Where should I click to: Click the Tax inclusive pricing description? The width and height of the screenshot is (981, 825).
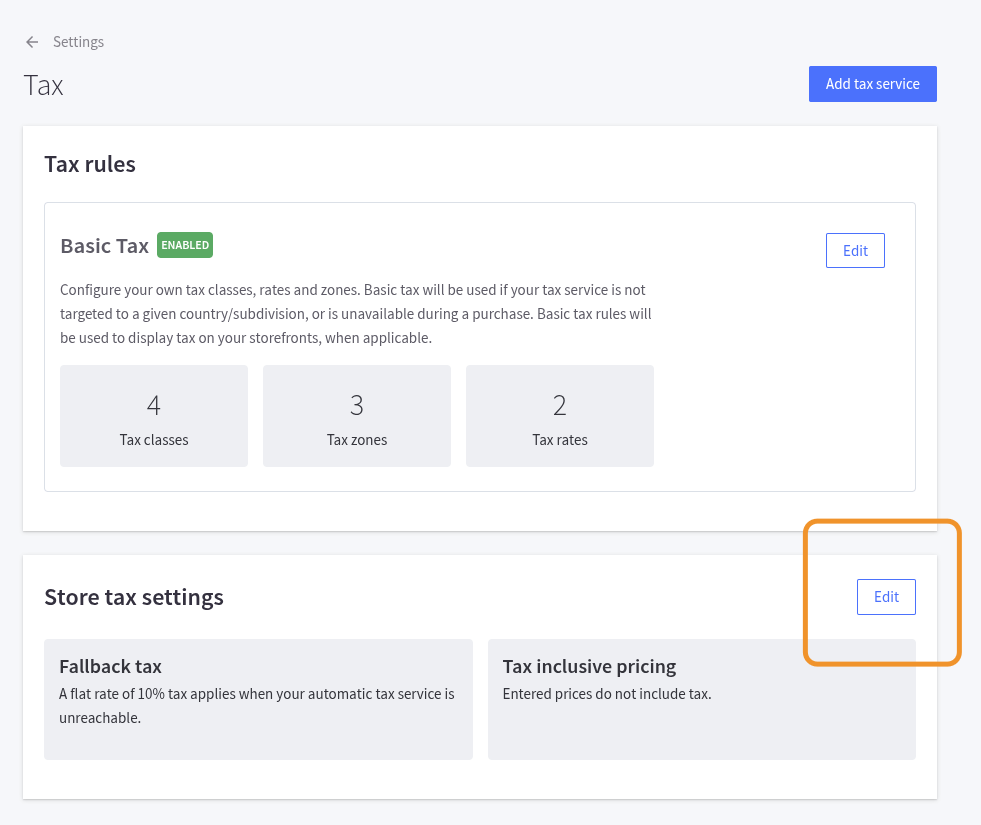click(607, 693)
